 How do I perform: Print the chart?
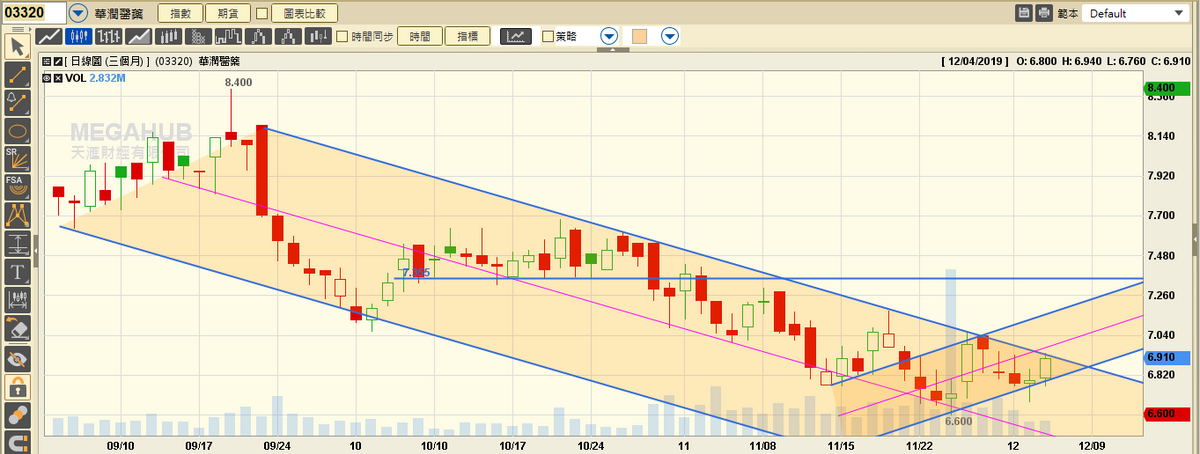coord(1044,13)
